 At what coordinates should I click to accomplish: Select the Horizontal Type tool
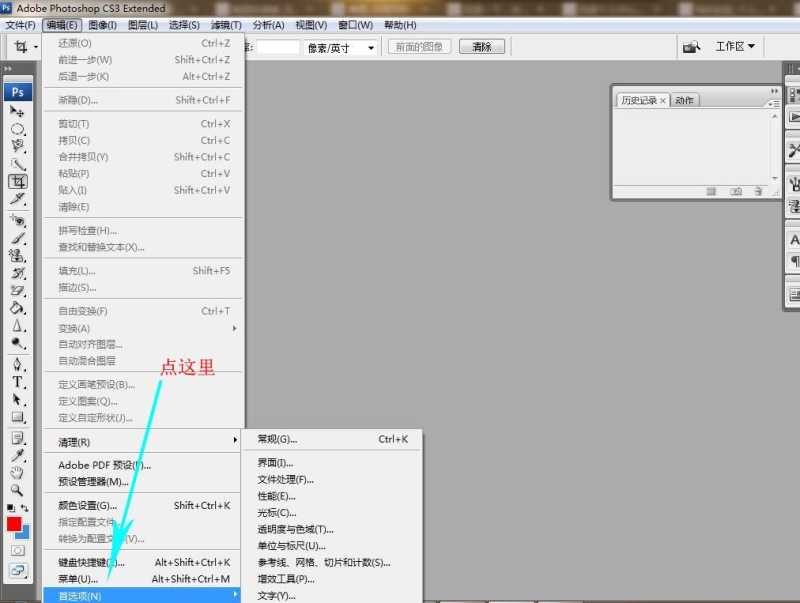15,379
